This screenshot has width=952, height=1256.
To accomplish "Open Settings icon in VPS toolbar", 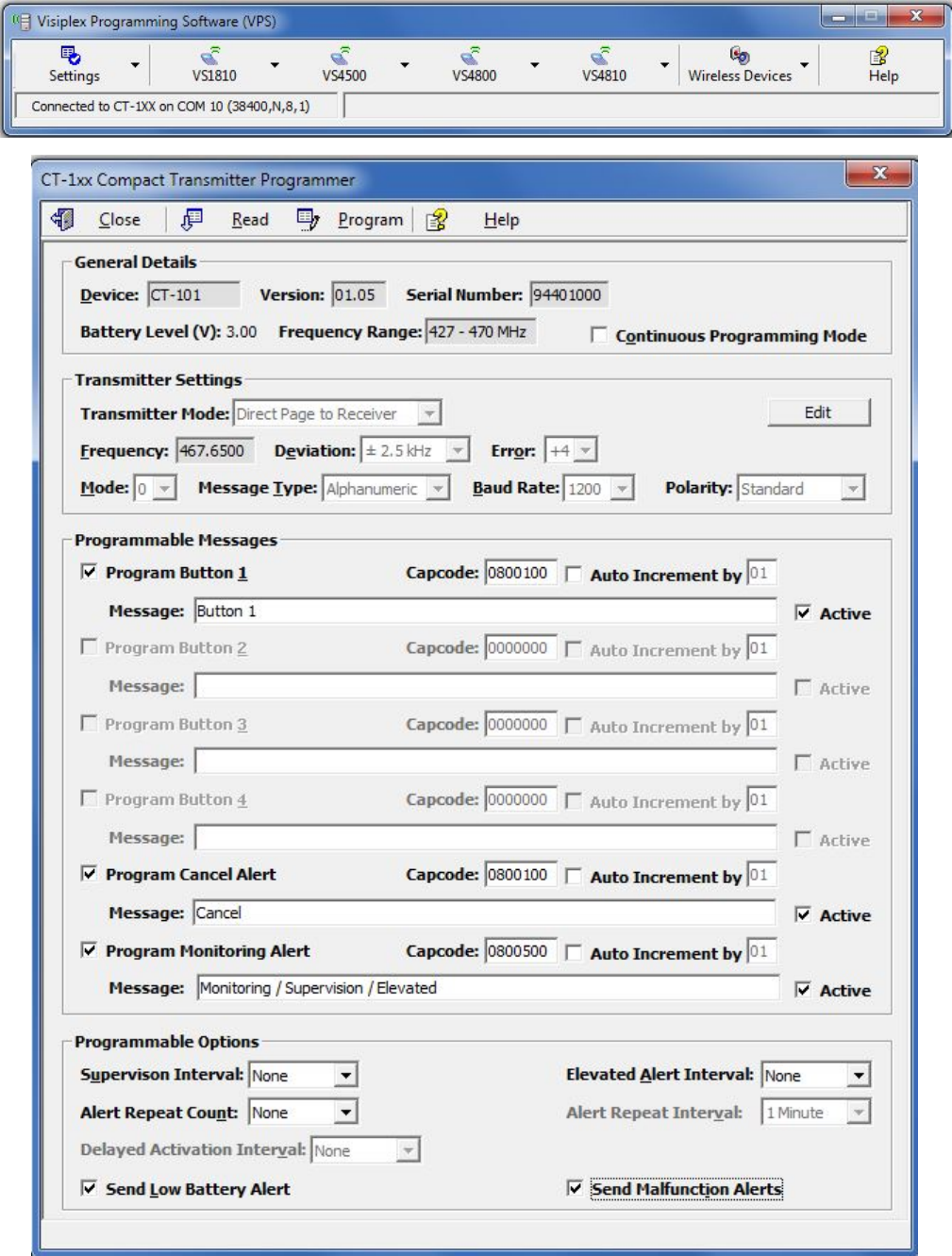I will [x=71, y=56].
